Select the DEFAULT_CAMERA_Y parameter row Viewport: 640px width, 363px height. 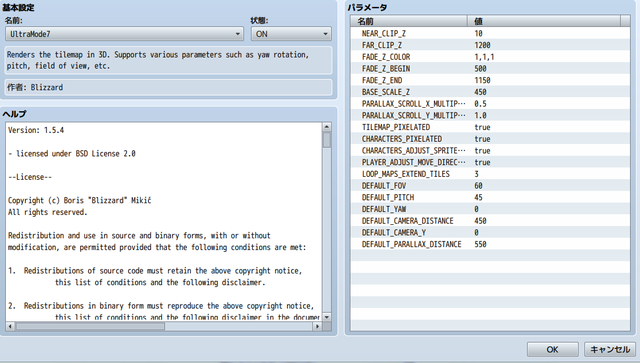490,232
